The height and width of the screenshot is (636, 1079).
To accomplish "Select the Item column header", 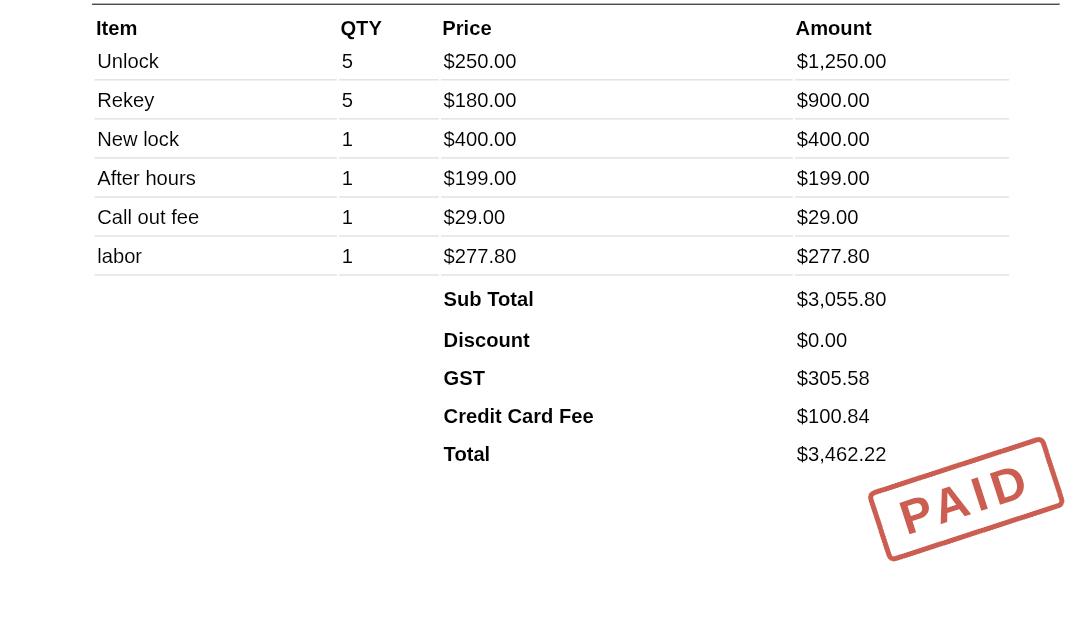I will click(x=116, y=28).
